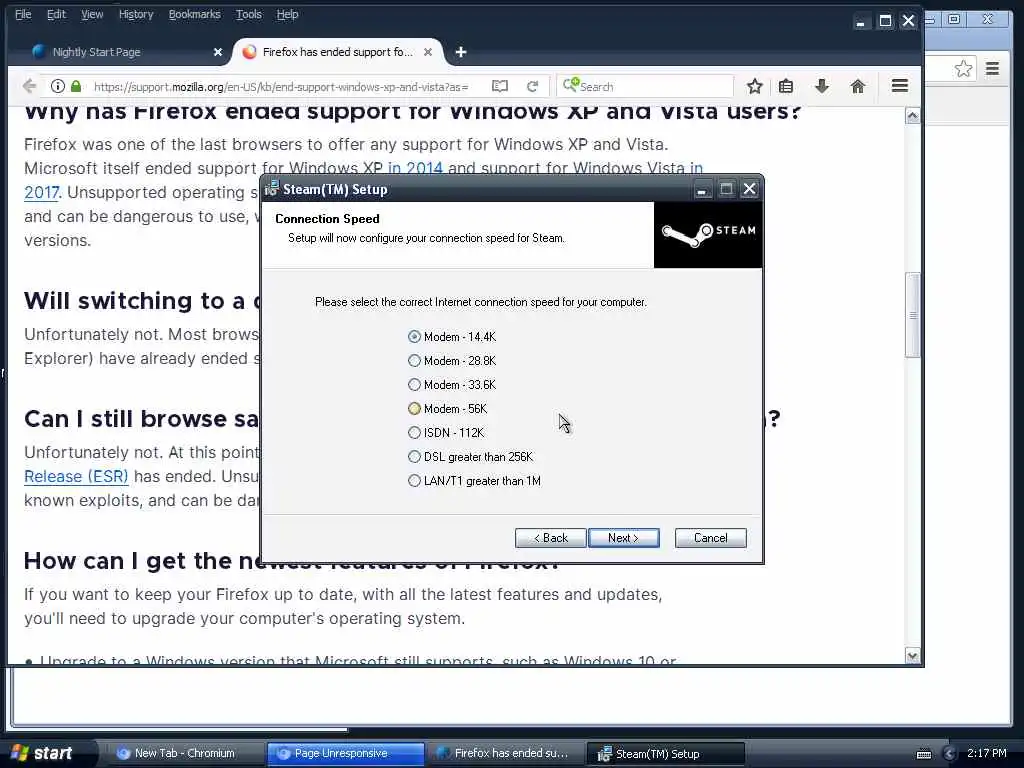Click the Firefox vertical scrollbar thumb
The width and height of the screenshot is (1024, 768).
point(912,315)
